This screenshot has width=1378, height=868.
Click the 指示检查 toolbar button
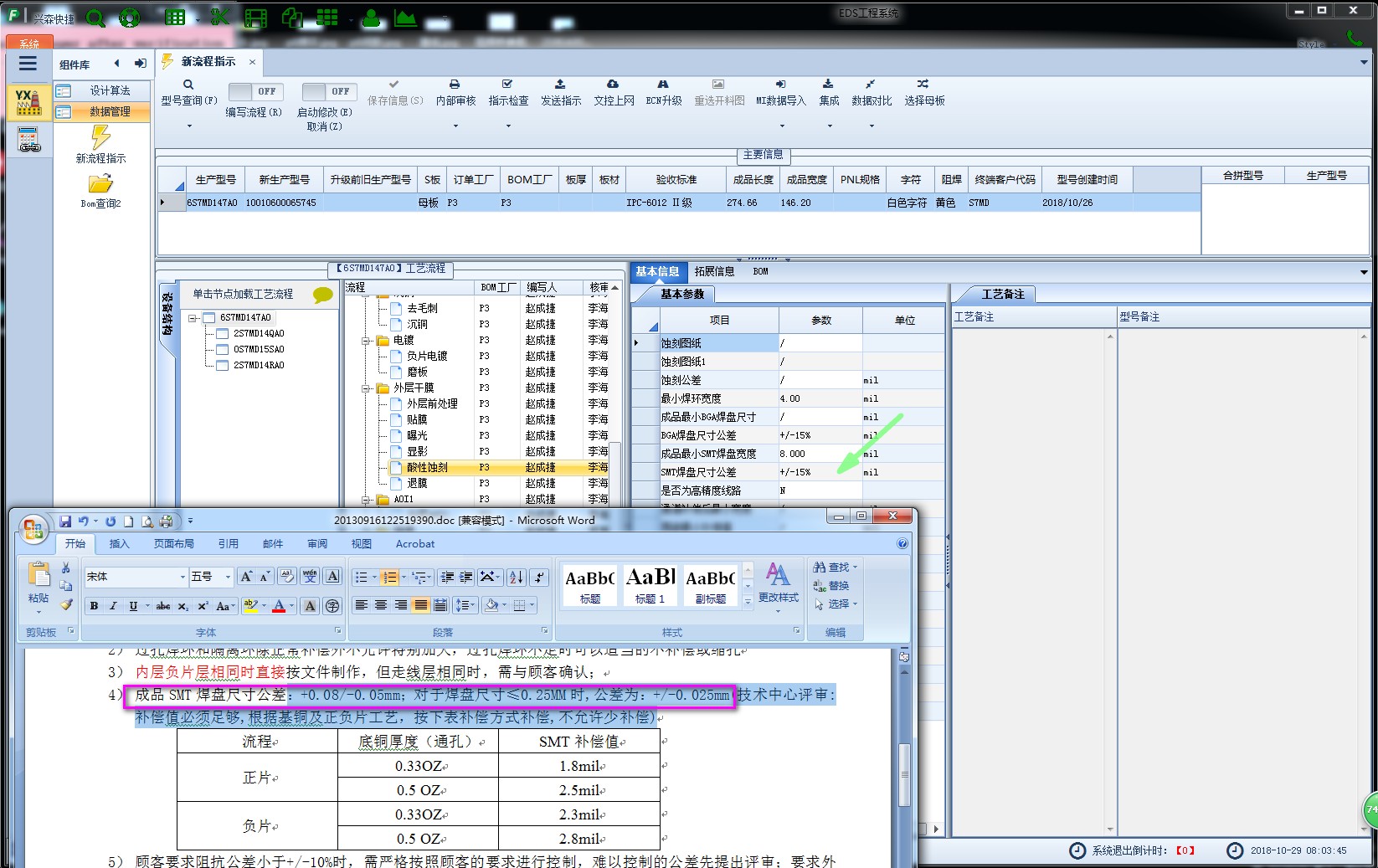pyautogui.click(x=508, y=92)
